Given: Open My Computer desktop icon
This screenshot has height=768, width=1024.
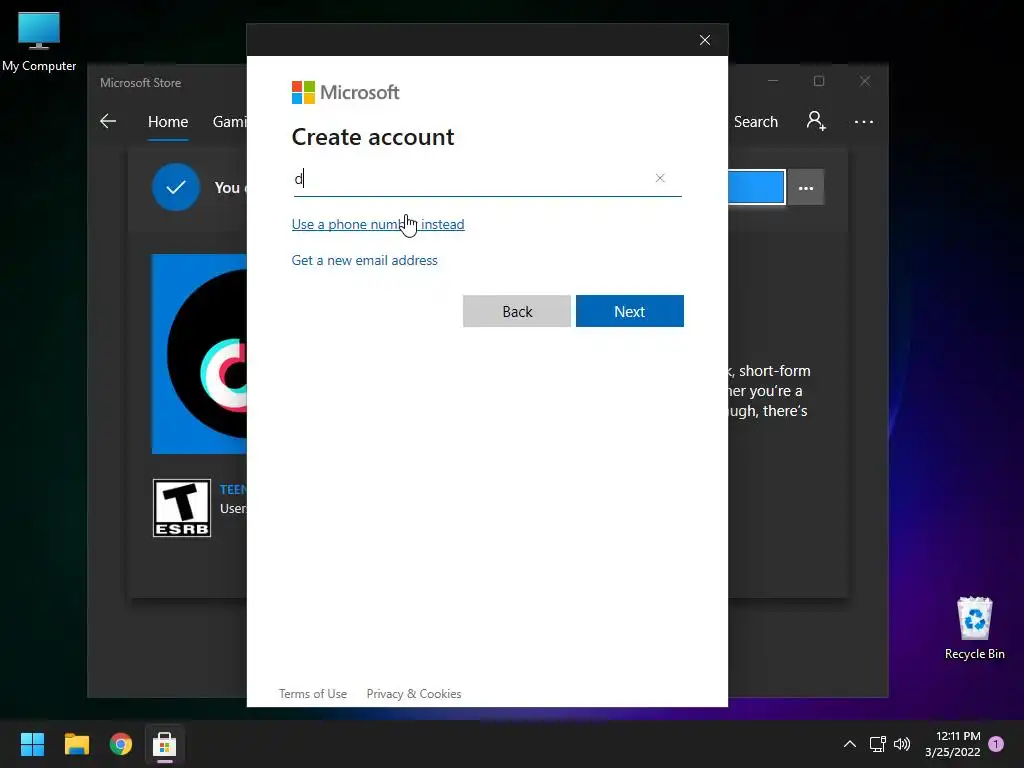Looking at the screenshot, I should tap(39, 41).
